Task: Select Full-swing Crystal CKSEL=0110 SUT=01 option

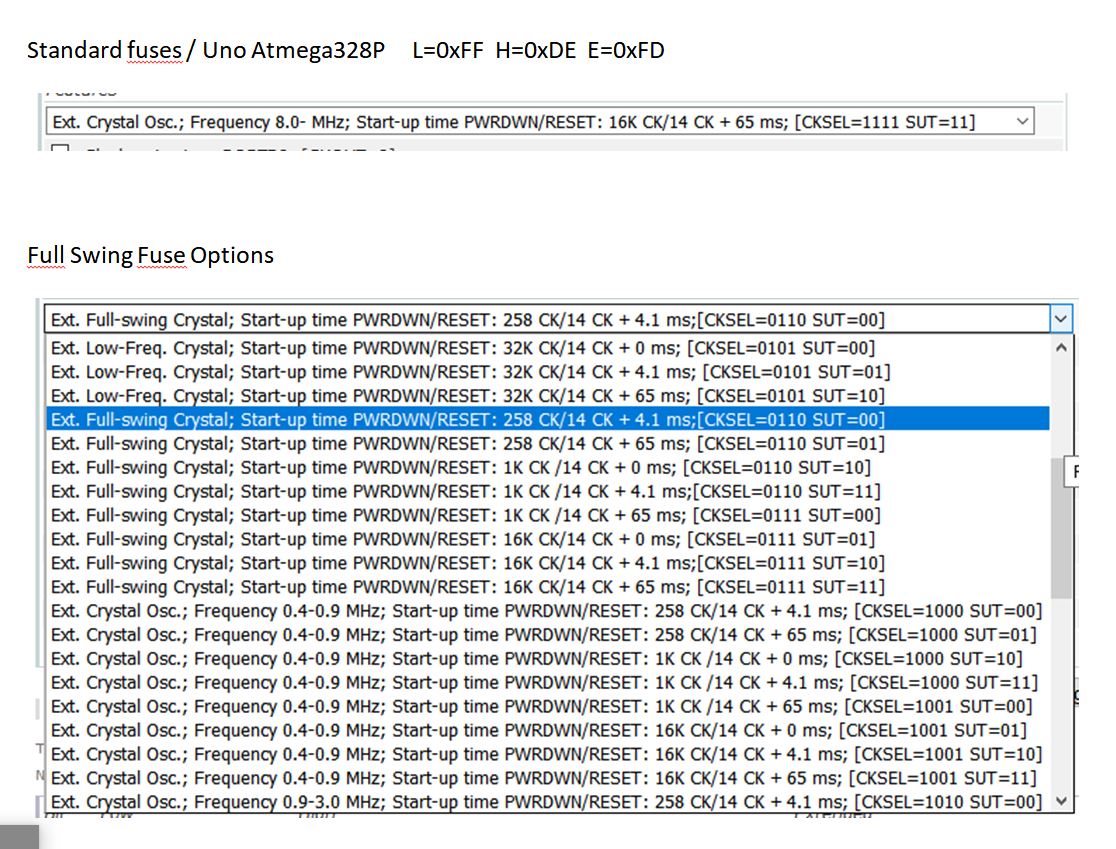Action: click(547, 443)
